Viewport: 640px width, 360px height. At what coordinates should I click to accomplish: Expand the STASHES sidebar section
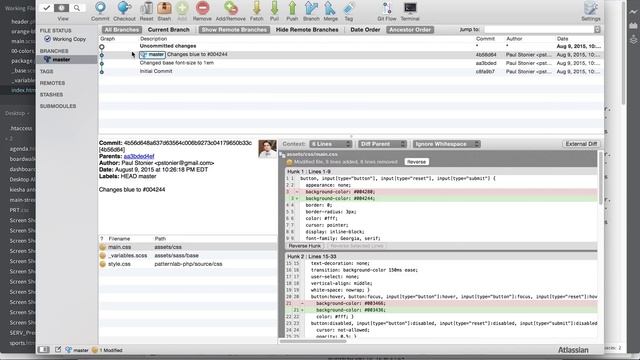pyautogui.click(x=51, y=95)
